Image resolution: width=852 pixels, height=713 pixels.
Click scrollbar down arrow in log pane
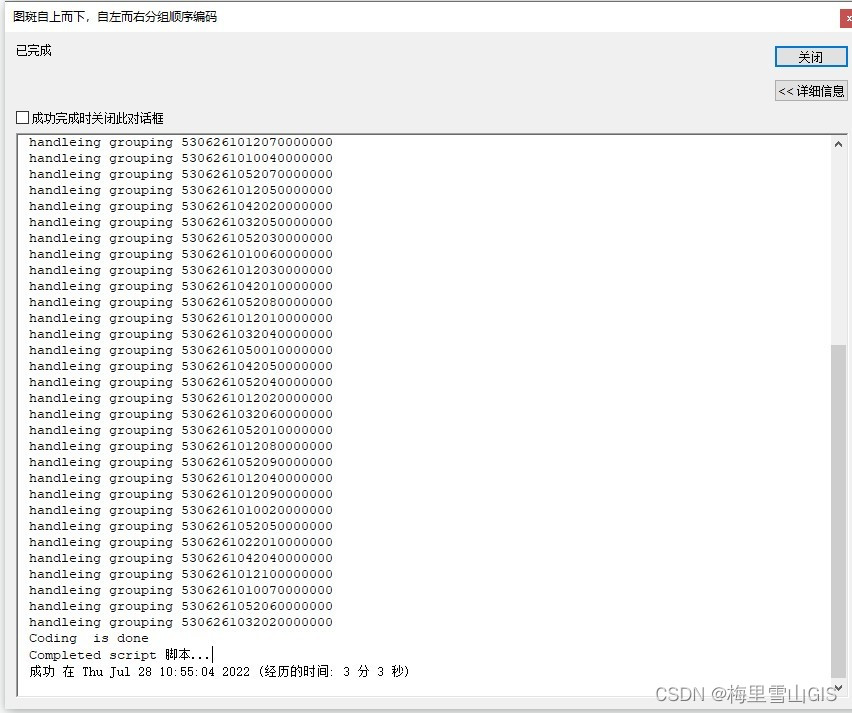[838, 687]
